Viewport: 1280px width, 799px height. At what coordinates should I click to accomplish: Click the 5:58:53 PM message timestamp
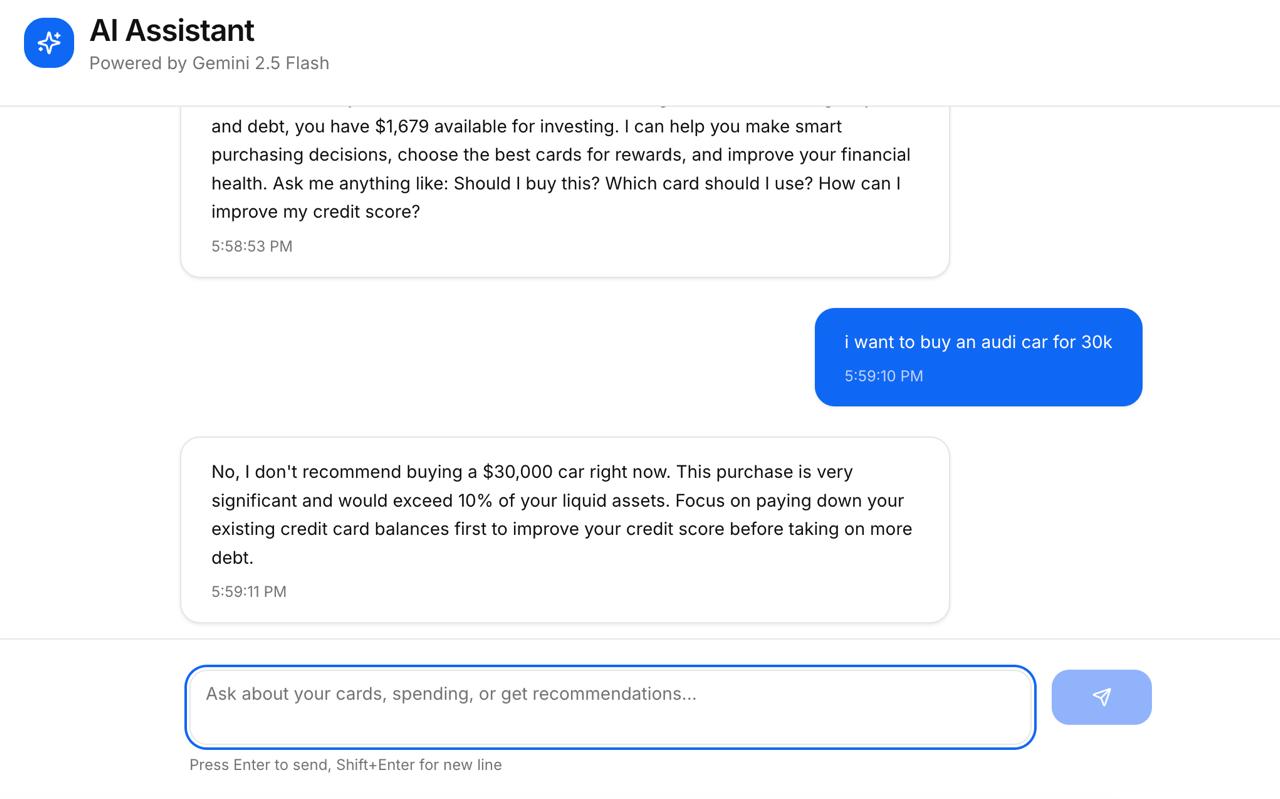(252, 246)
